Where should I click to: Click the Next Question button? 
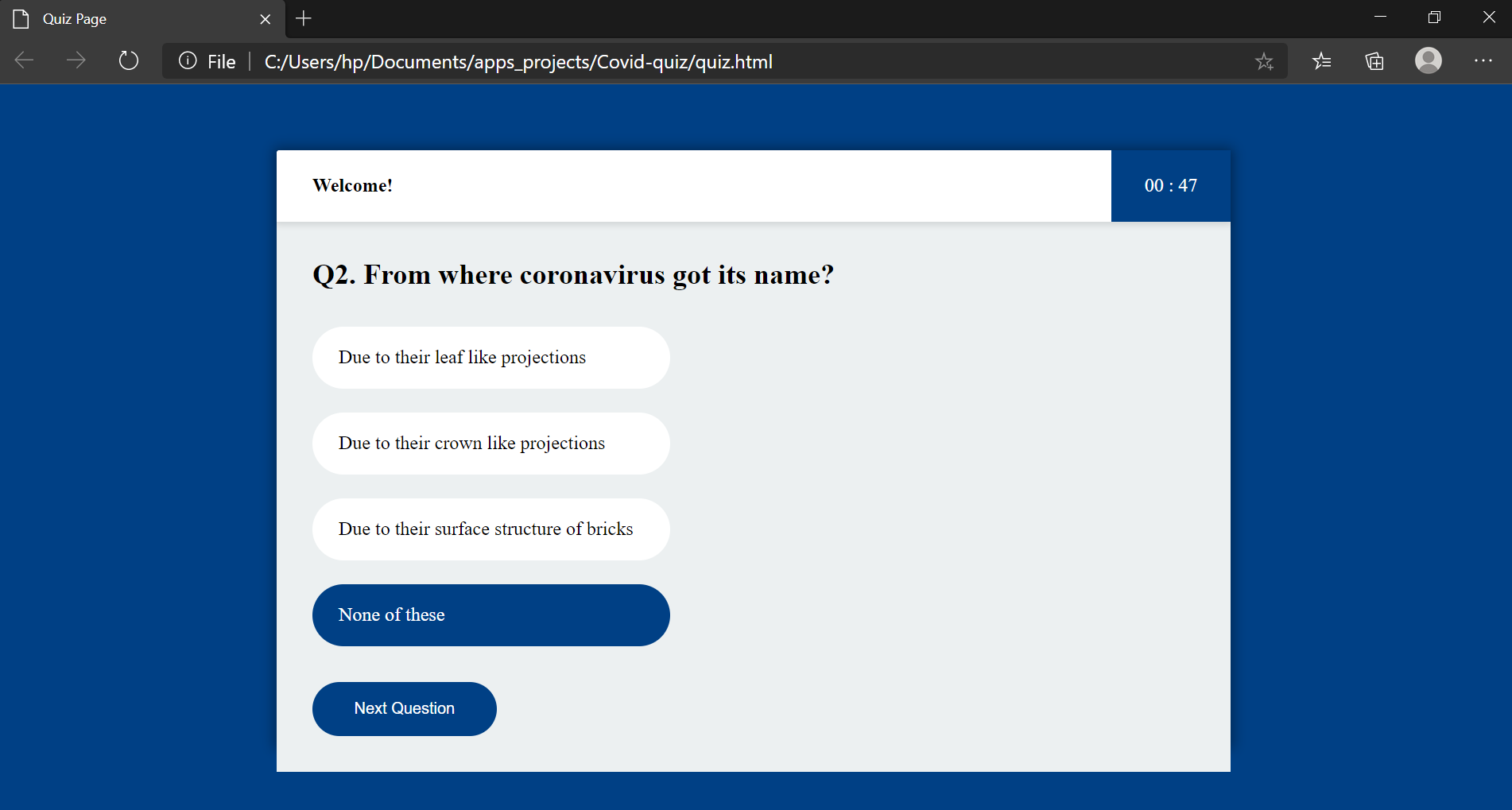tap(404, 708)
